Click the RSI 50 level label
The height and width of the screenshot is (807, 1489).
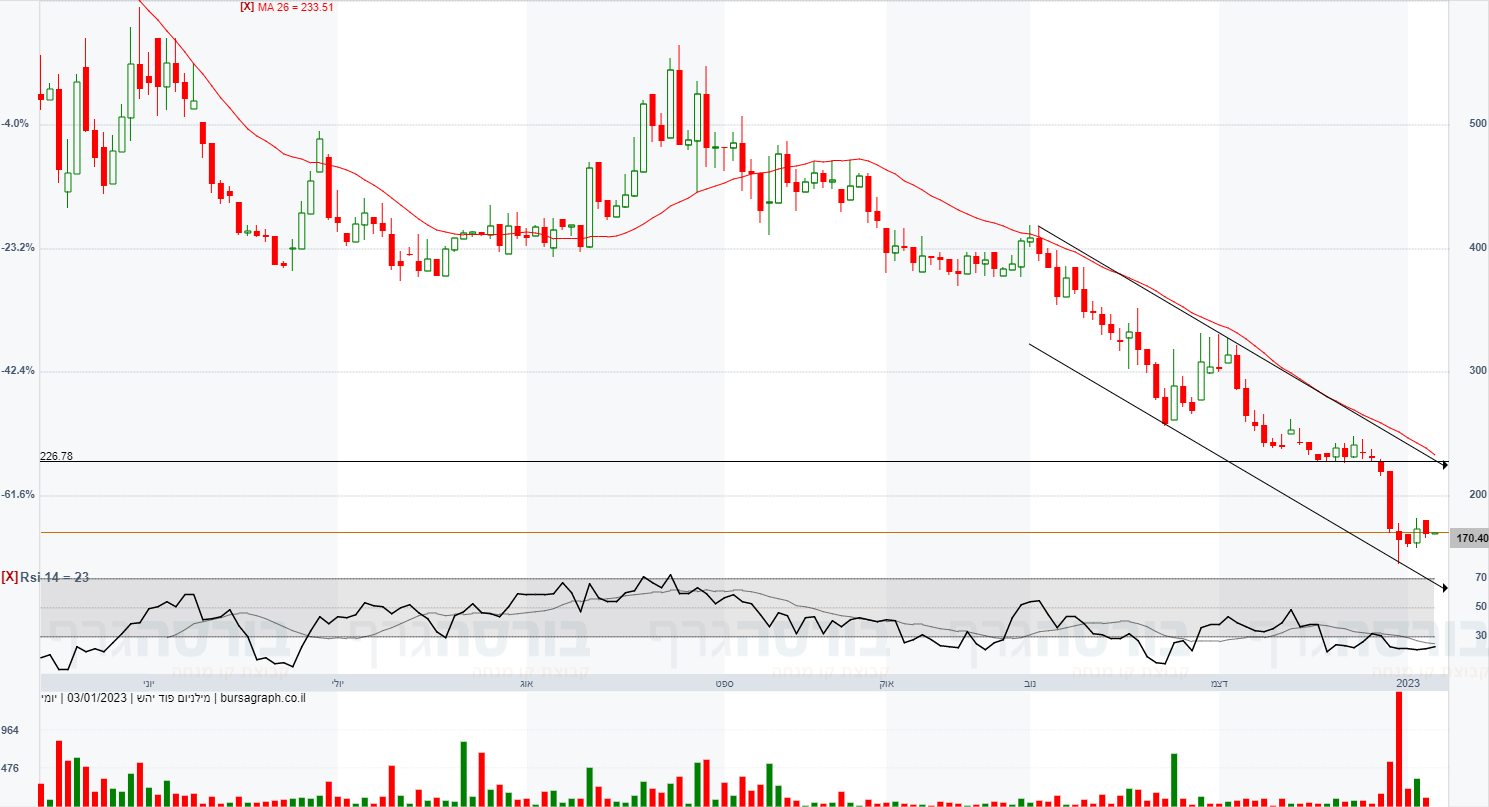tap(1480, 606)
